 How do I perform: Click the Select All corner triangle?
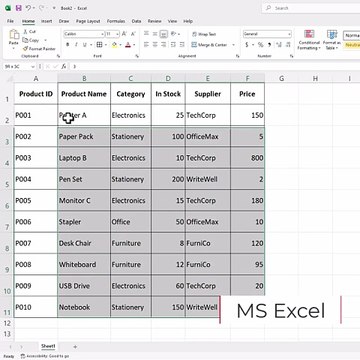[10, 79]
